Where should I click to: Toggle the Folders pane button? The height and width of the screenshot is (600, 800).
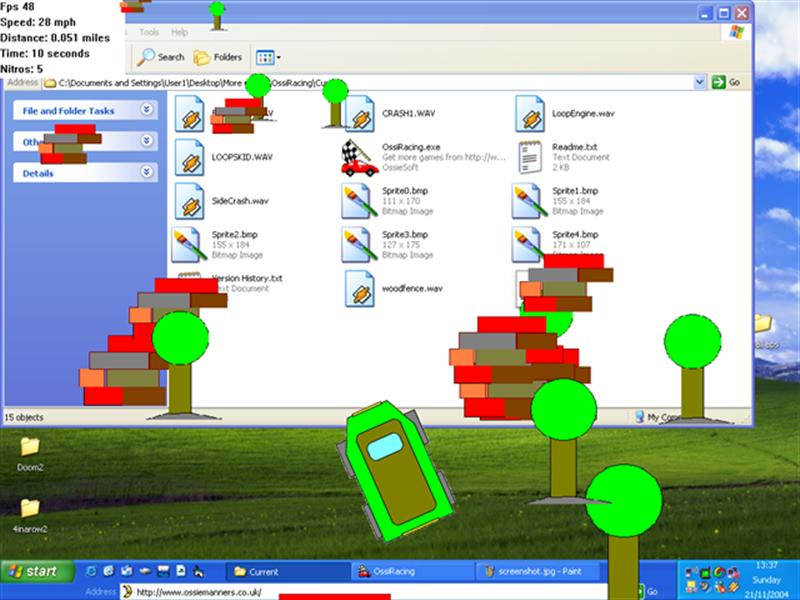tap(218, 57)
